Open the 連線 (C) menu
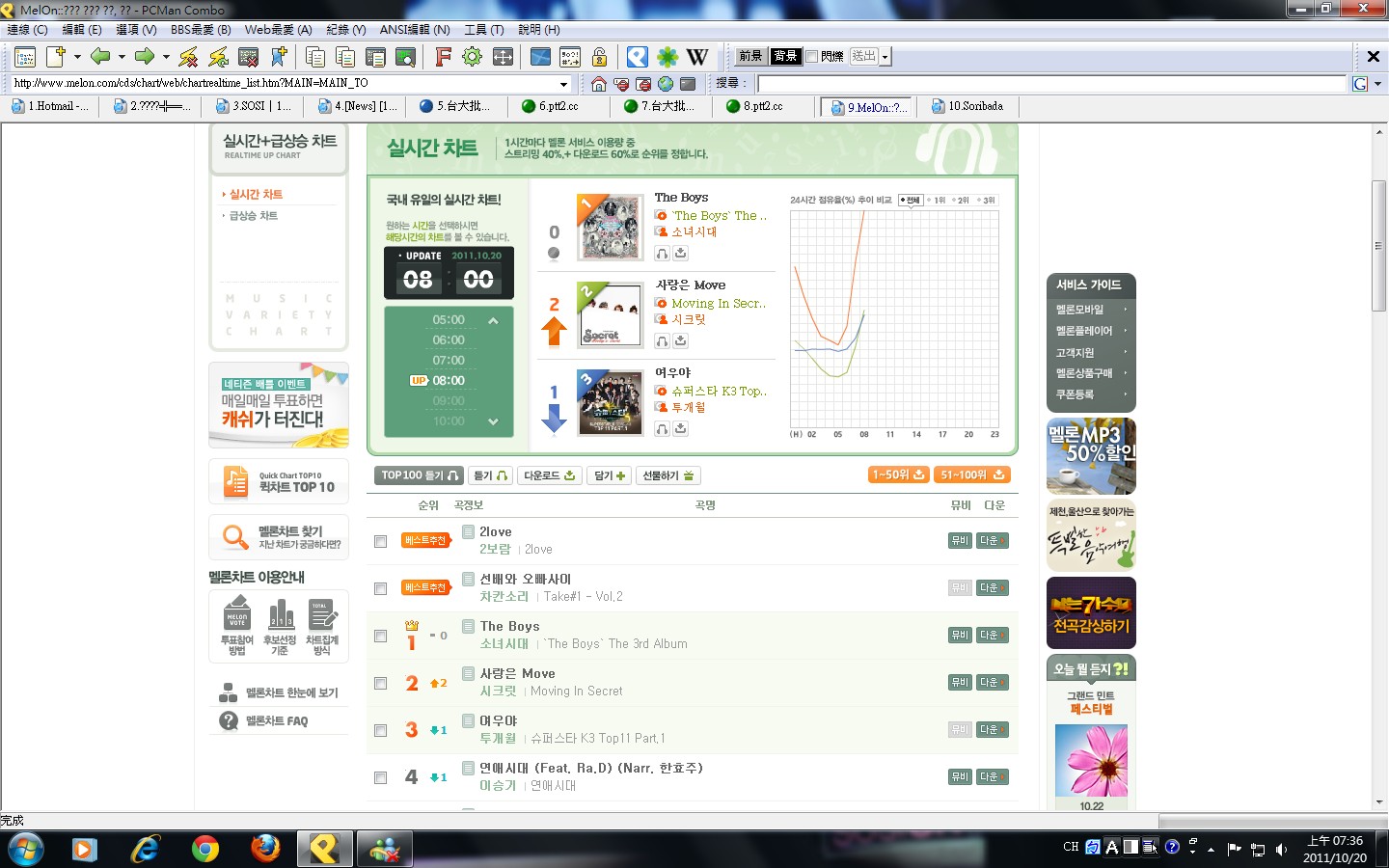1389x868 pixels. point(27,30)
